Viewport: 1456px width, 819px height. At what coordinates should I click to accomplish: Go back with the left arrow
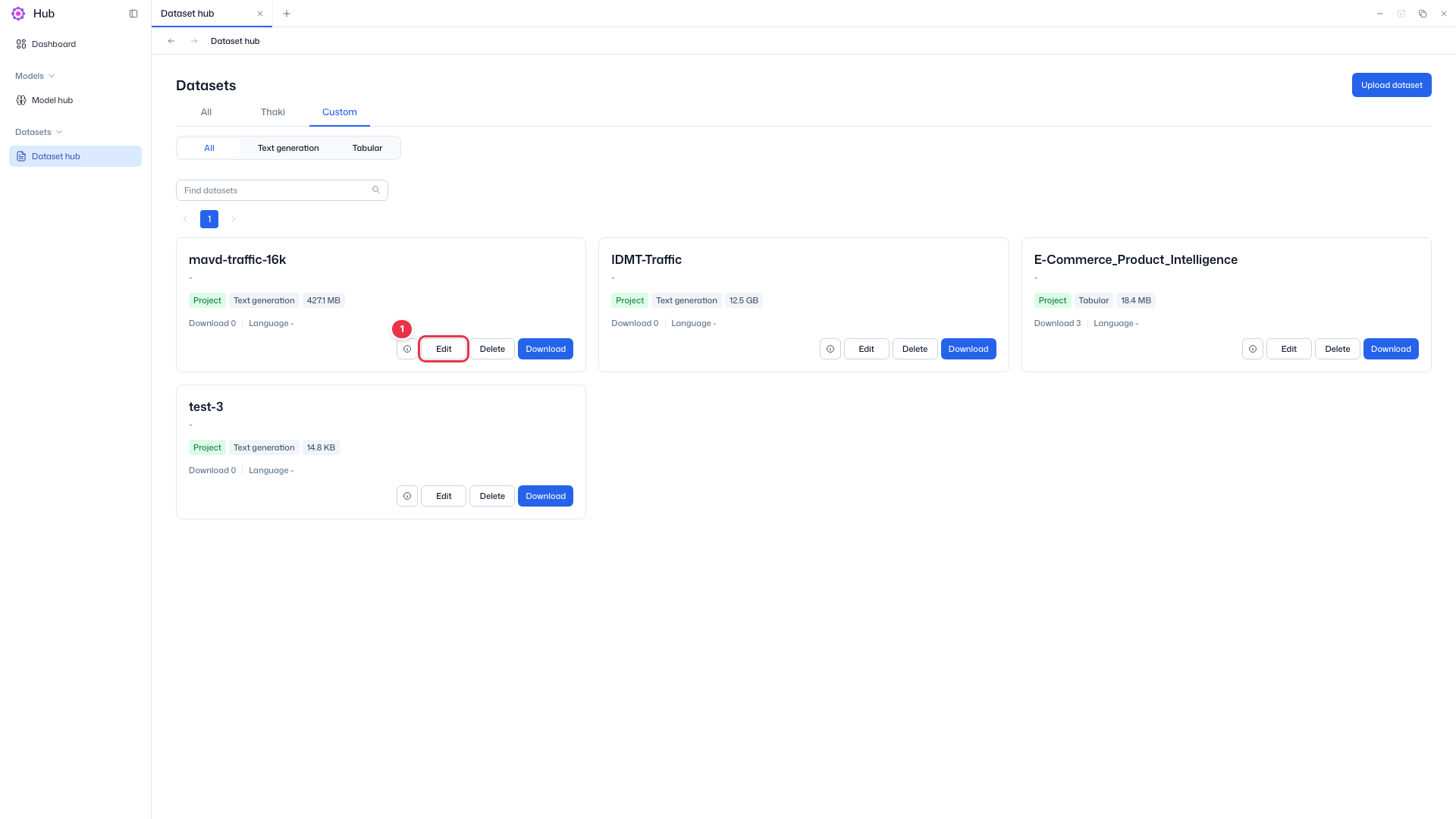171,41
